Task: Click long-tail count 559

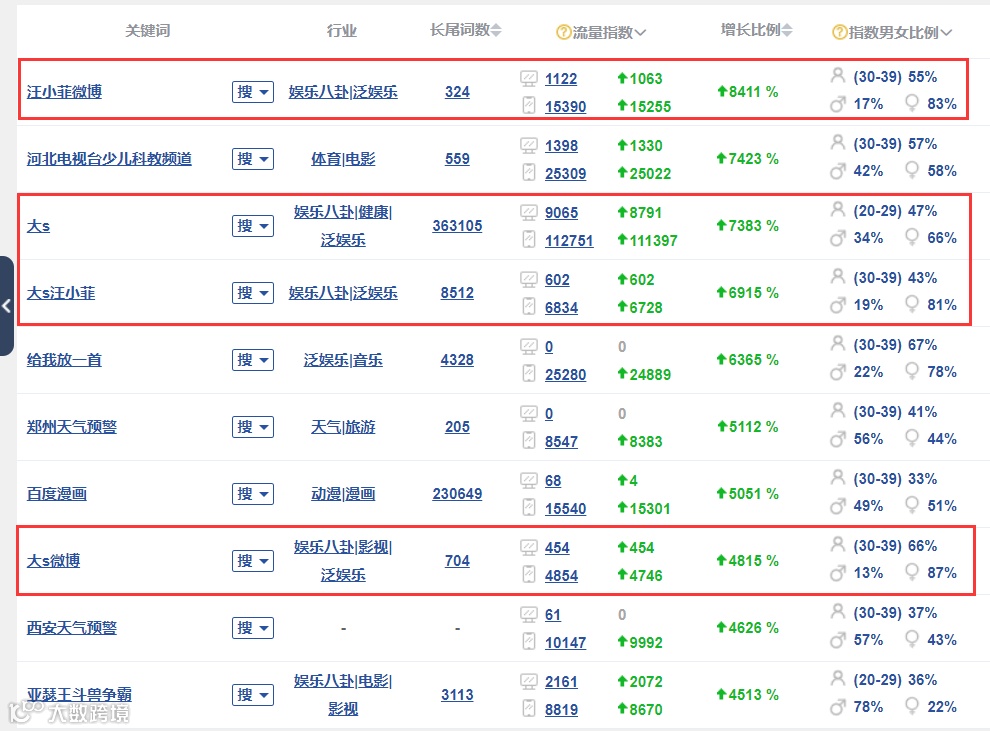Action: point(457,159)
